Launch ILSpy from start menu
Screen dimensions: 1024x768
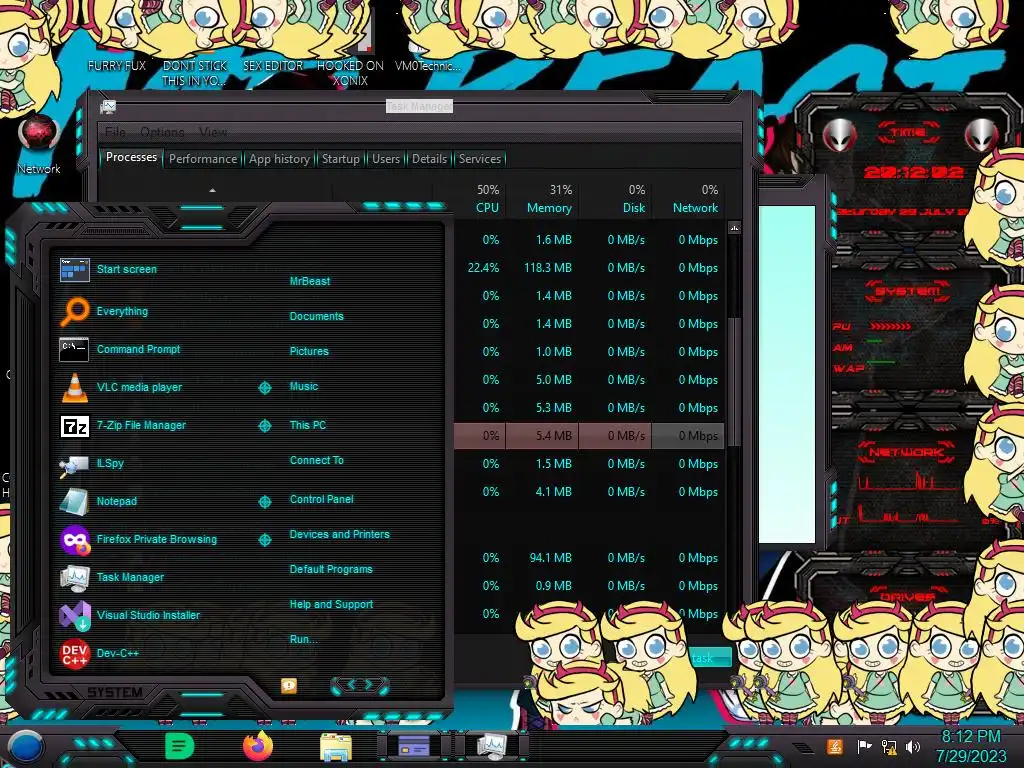pos(74,464)
